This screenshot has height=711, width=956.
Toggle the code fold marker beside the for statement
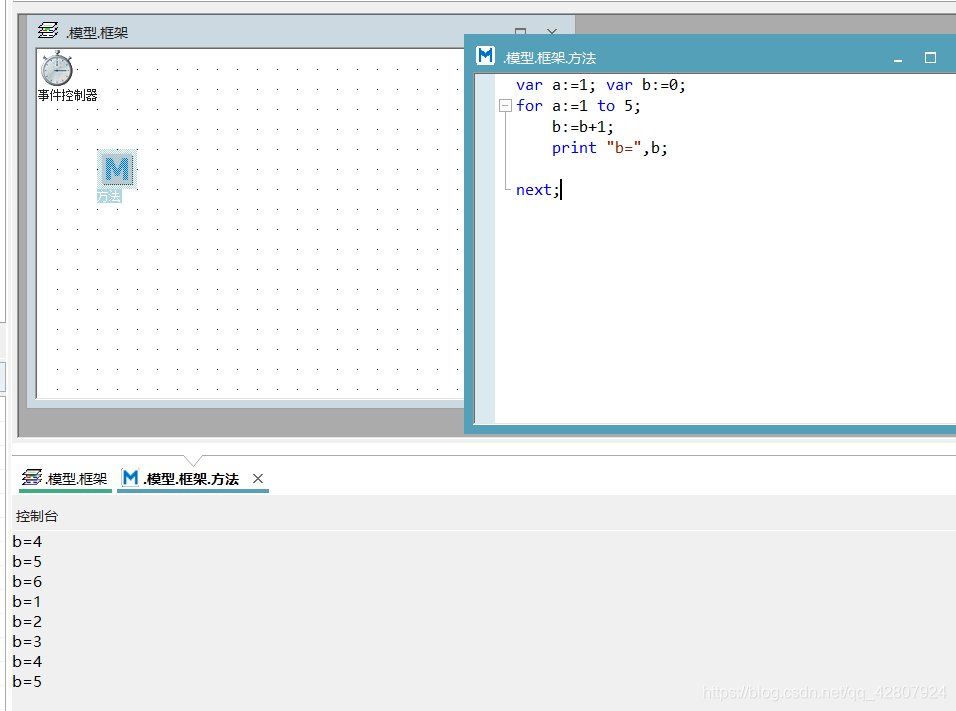click(505, 105)
